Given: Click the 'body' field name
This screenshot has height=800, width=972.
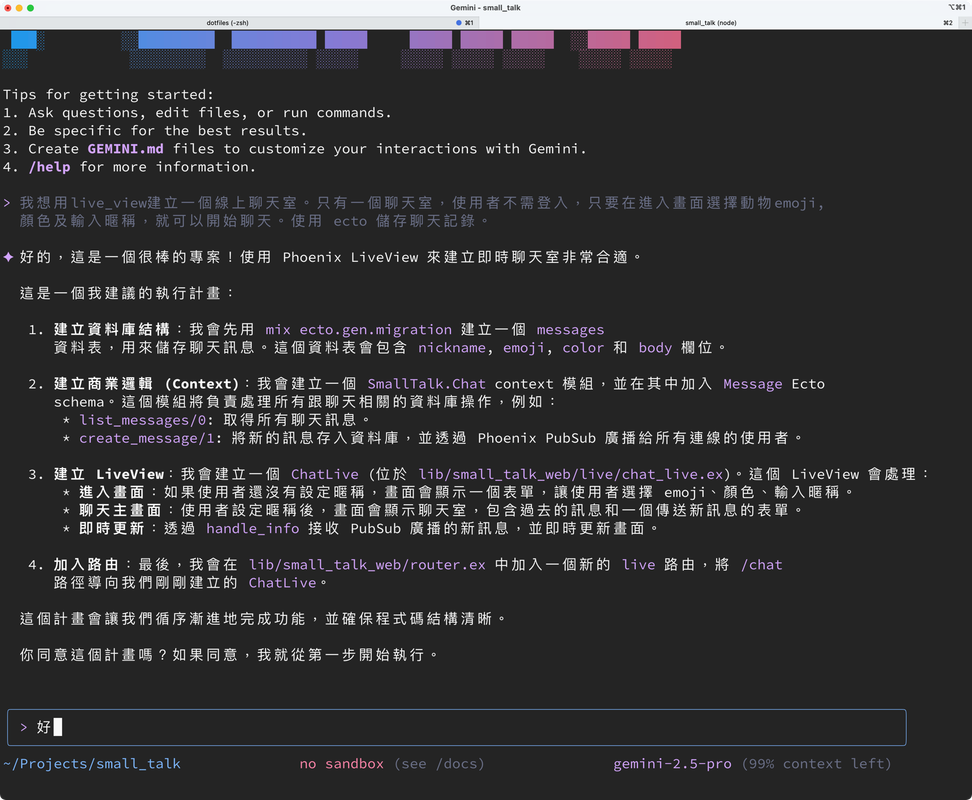Looking at the screenshot, I should click(x=655, y=348).
